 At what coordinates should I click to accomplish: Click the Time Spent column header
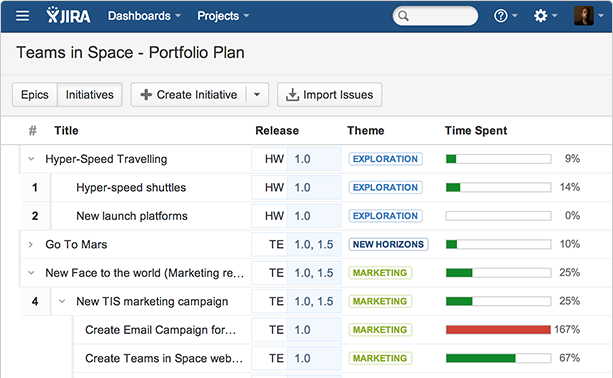pyautogui.click(x=476, y=131)
